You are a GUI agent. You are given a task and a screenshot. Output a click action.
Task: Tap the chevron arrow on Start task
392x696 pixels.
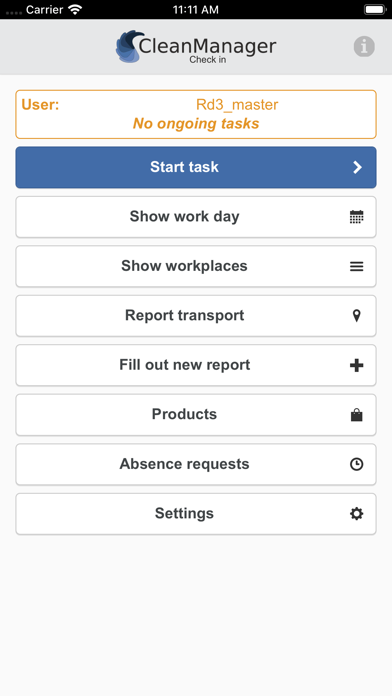click(357, 167)
